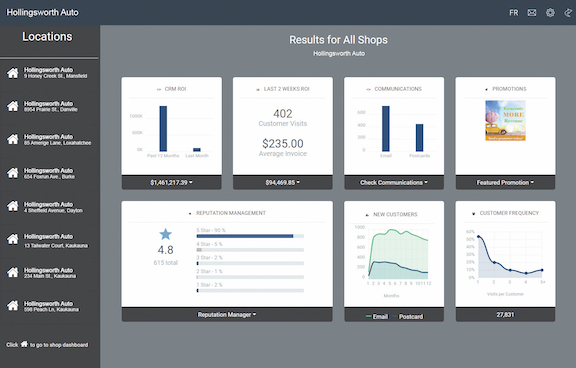Toggle Postcard series in New Customers legend
The width and height of the screenshot is (576, 368).
pyautogui.click(x=407, y=317)
